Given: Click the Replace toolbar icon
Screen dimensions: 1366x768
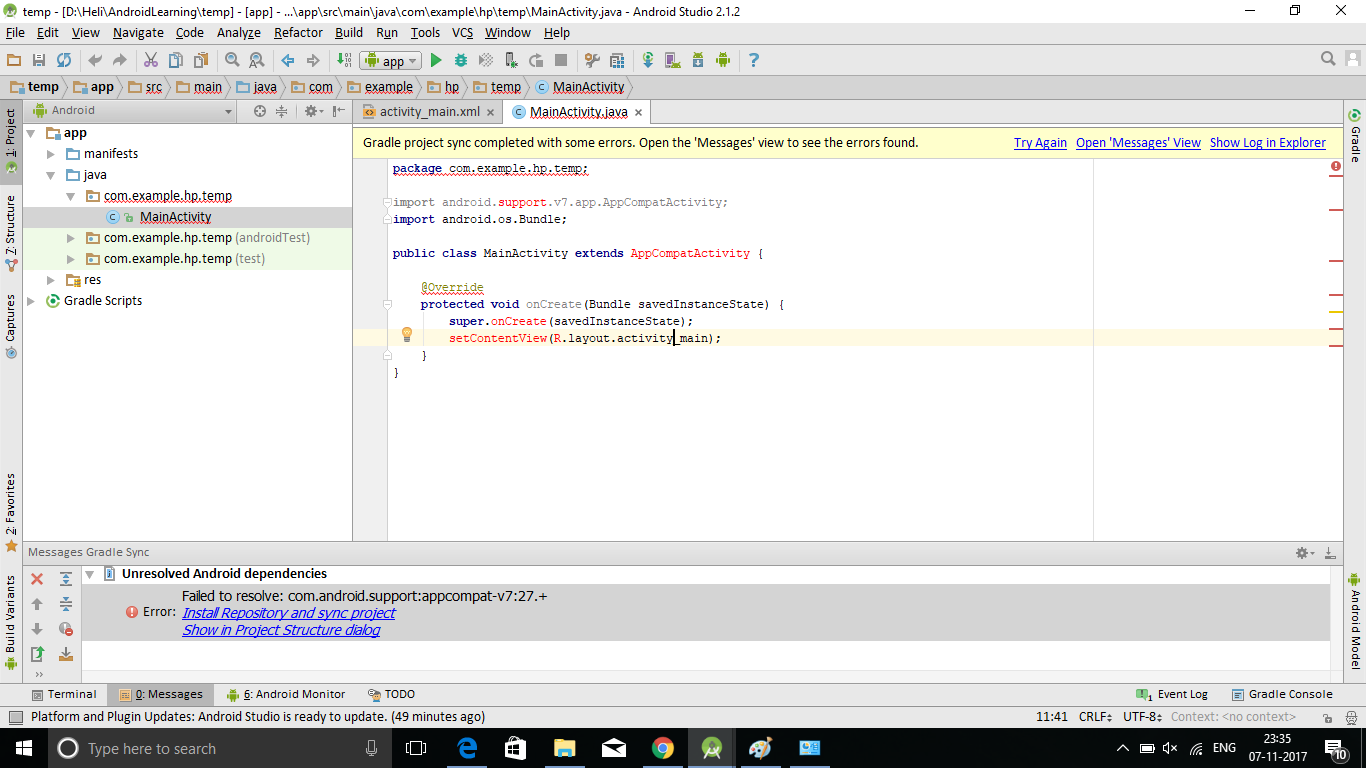Looking at the screenshot, I should pyautogui.click(x=257, y=60).
